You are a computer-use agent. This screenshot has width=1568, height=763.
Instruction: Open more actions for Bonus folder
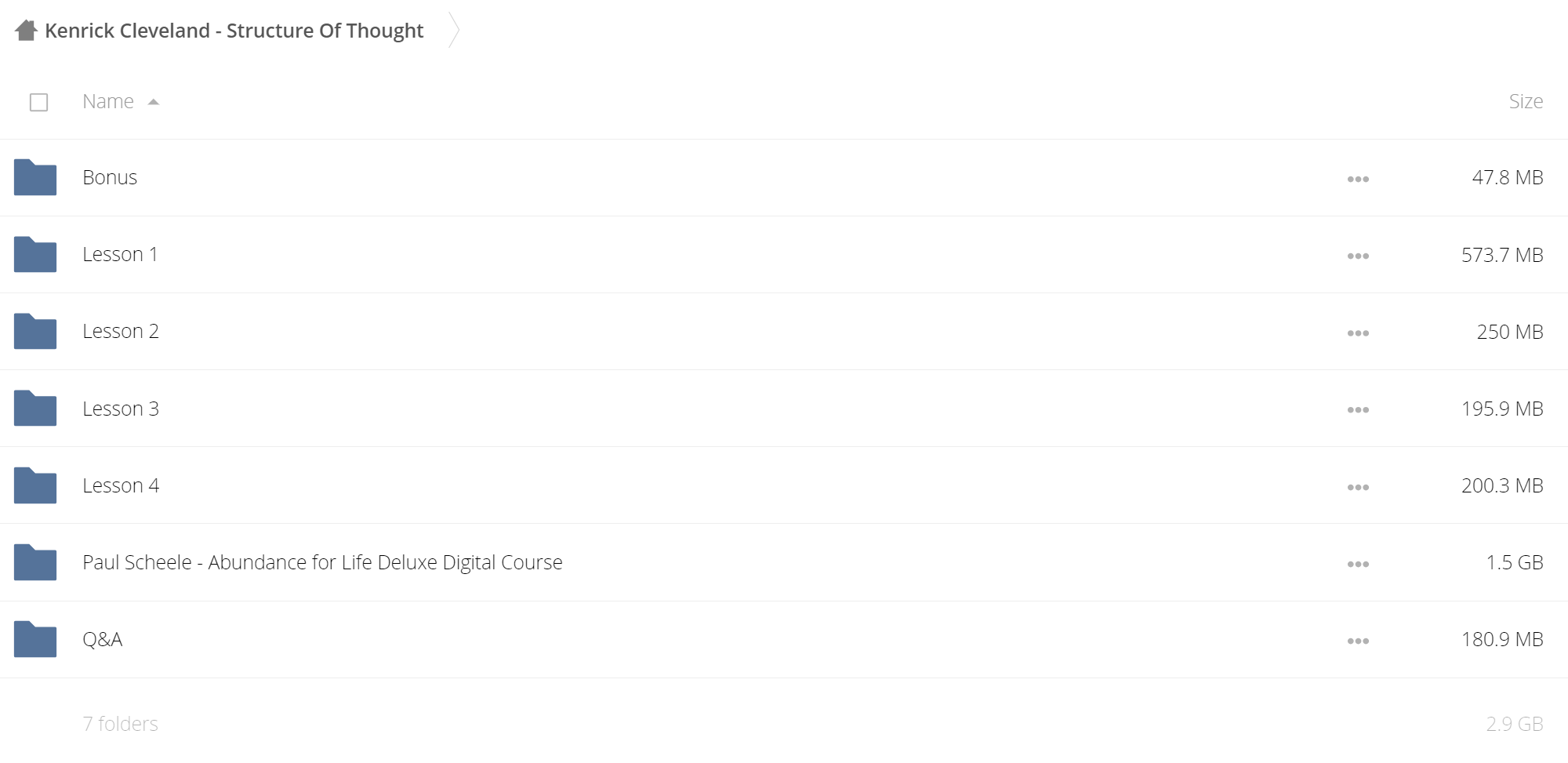1358,179
